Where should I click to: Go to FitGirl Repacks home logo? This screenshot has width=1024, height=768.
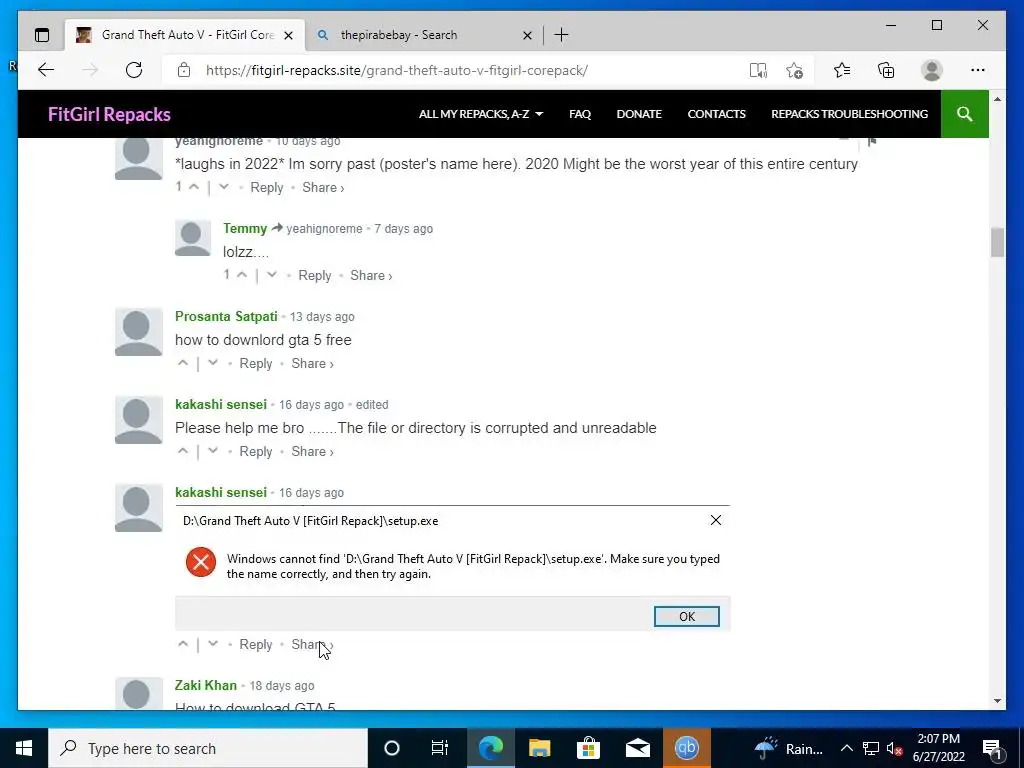[x=109, y=114]
